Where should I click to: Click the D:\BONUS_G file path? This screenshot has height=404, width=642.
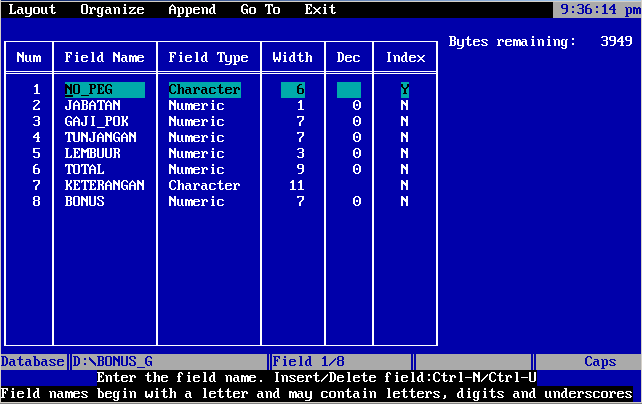pyautogui.click(x=112, y=362)
